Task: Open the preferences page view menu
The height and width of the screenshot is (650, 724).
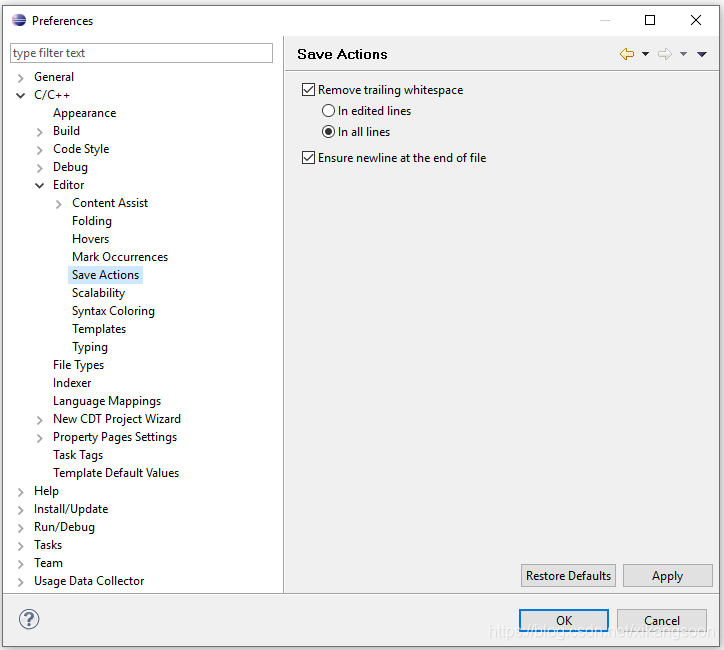Action: (702, 54)
